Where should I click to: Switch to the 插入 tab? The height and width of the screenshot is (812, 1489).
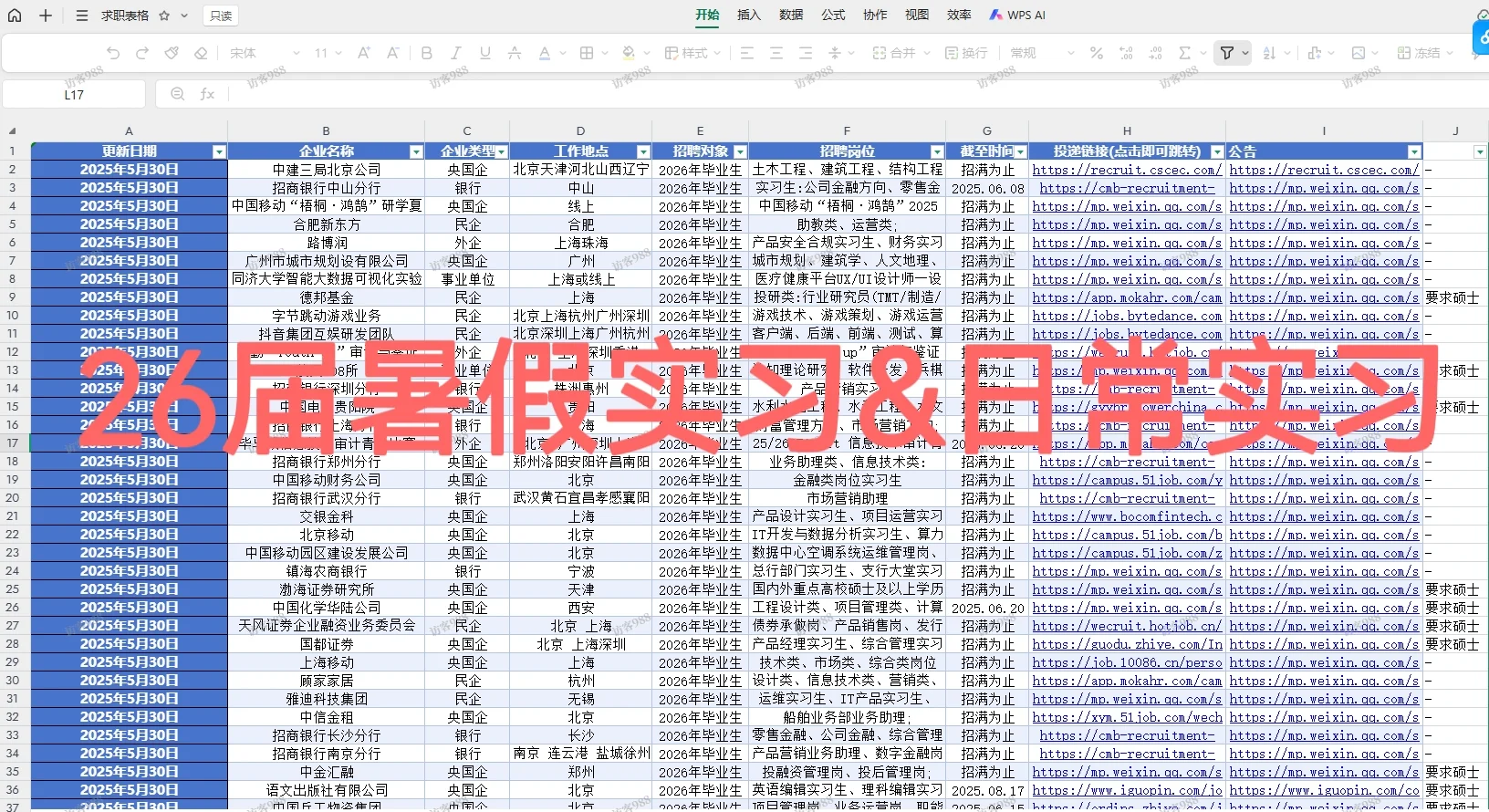(x=749, y=16)
